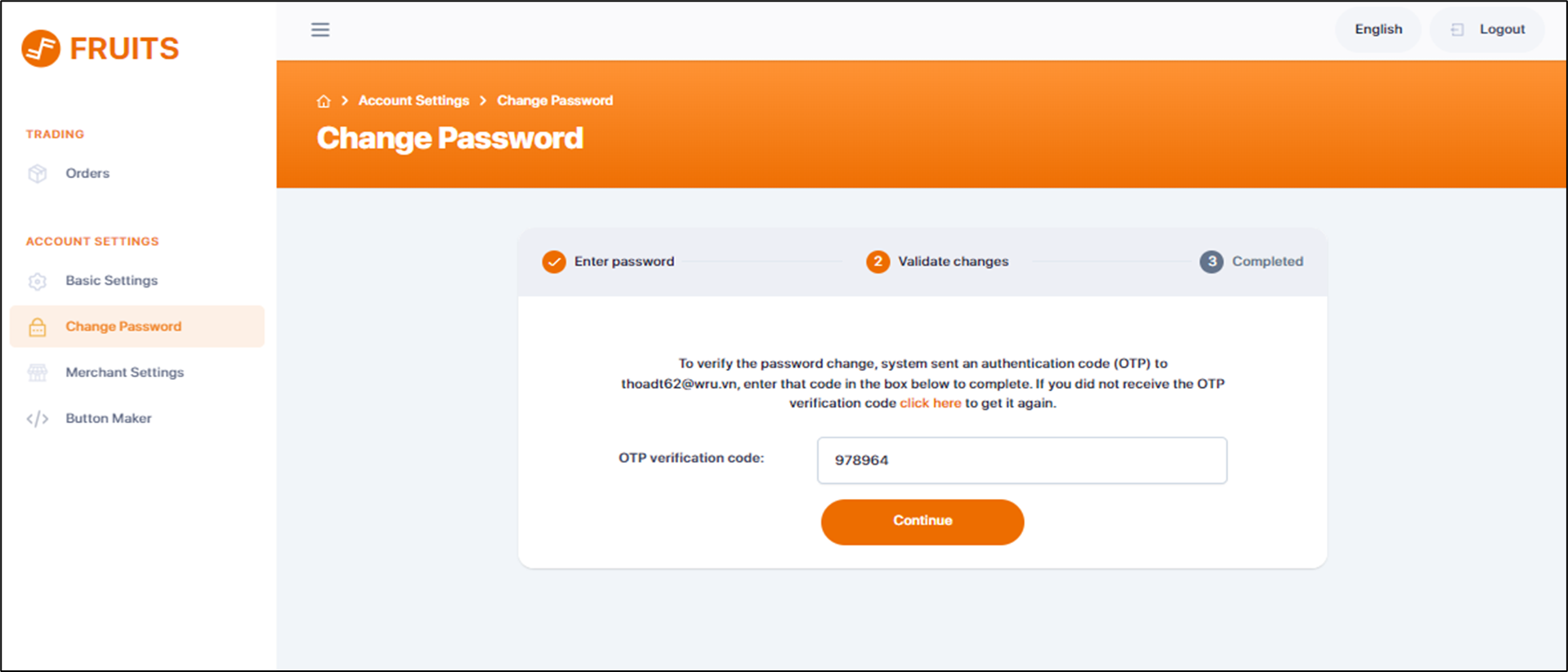This screenshot has width=1568, height=672.
Task: Click the Logout door icon
Action: coord(1457,30)
